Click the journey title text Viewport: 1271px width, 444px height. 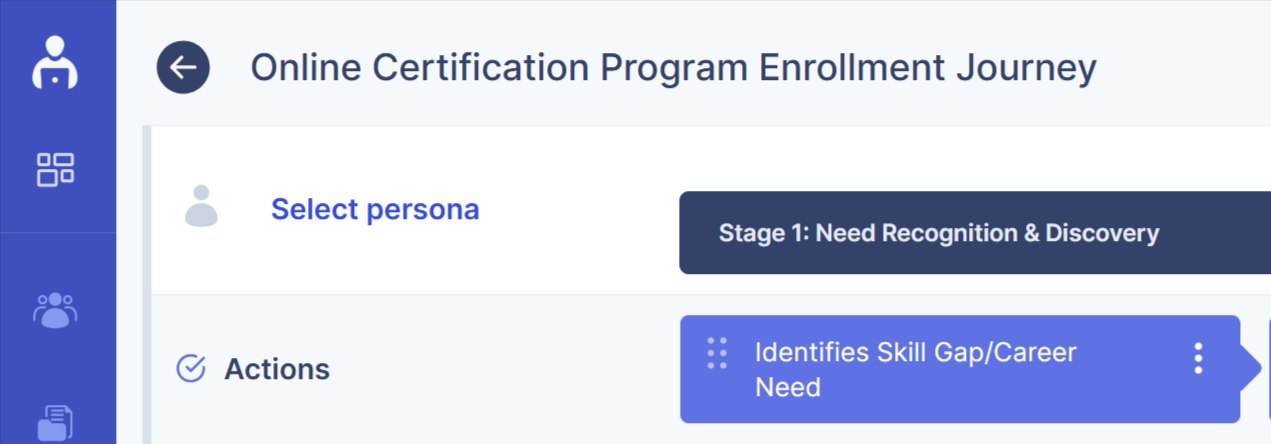(673, 68)
